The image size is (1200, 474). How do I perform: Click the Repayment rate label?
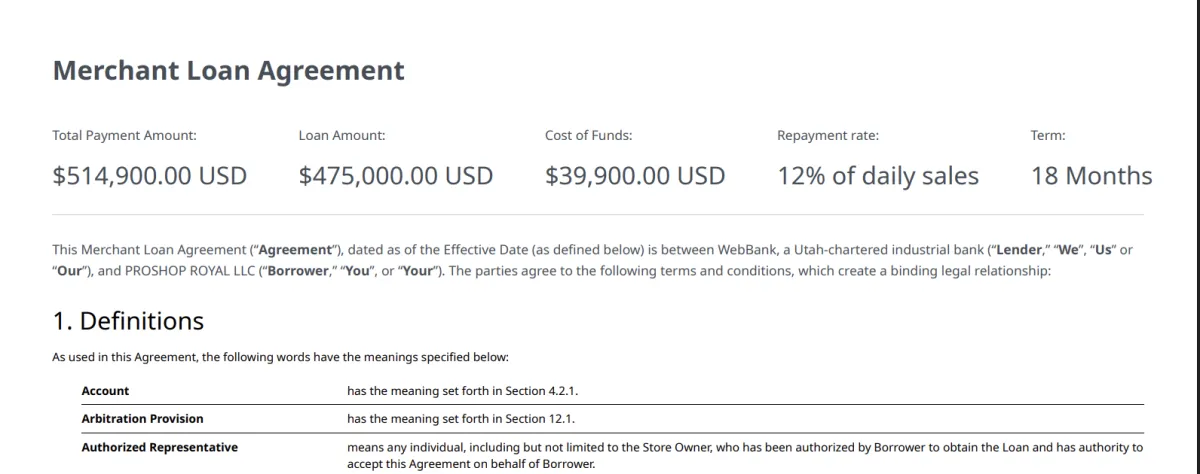827,135
